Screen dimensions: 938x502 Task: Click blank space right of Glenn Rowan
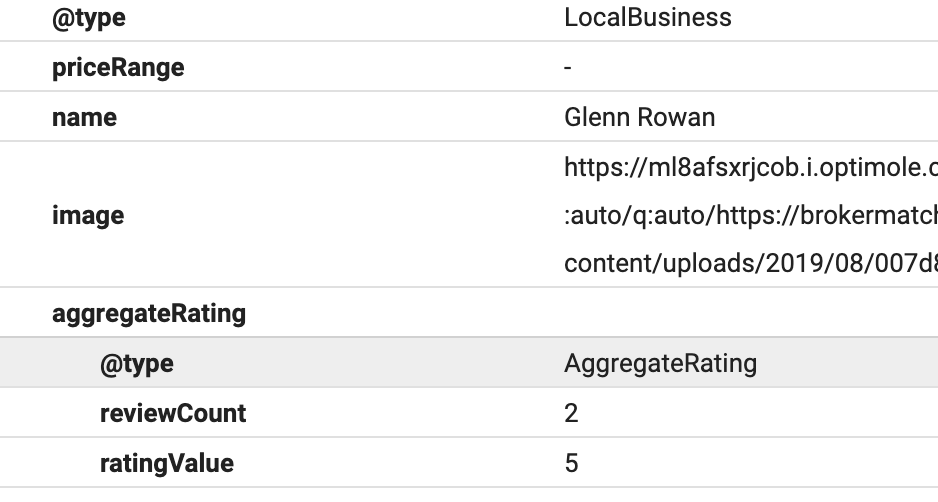click(x=830, y=117)
